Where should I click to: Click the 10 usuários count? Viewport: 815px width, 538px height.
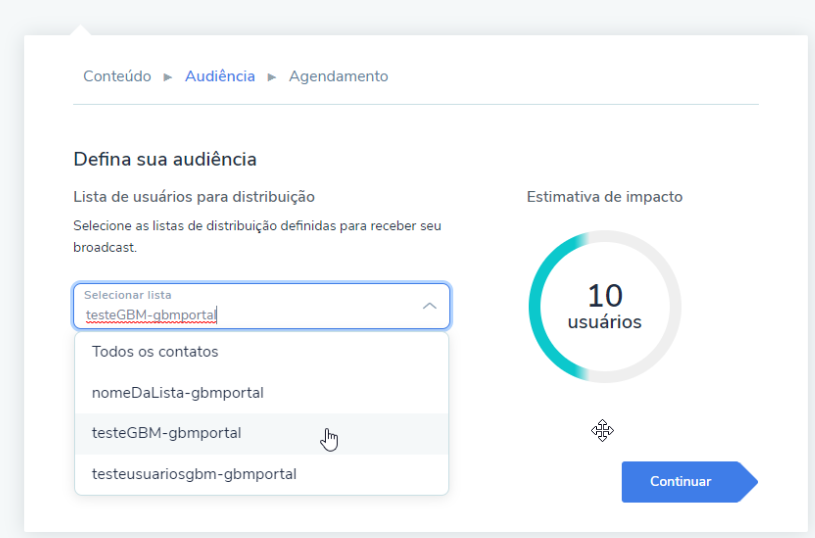604,307
